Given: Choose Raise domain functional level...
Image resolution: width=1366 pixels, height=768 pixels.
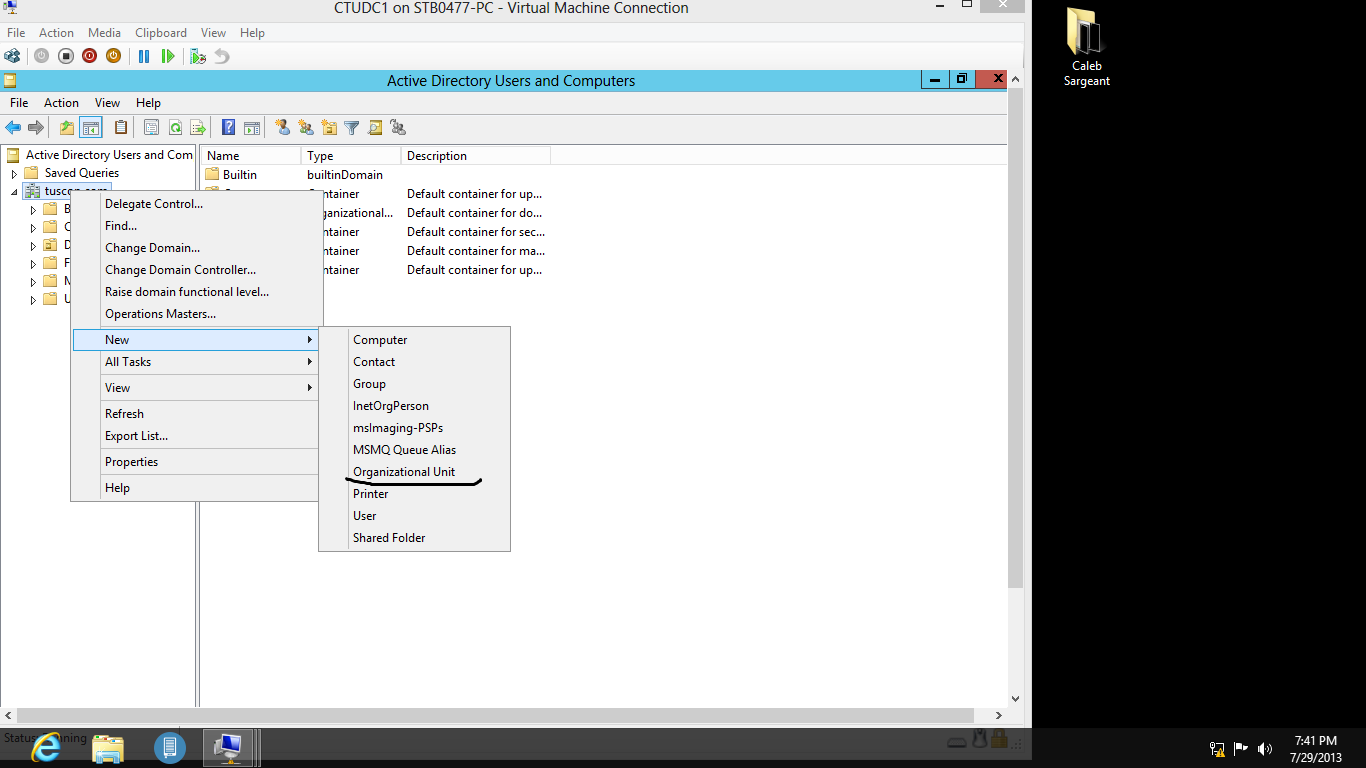Looking at the screenshot, I should 196,292.
